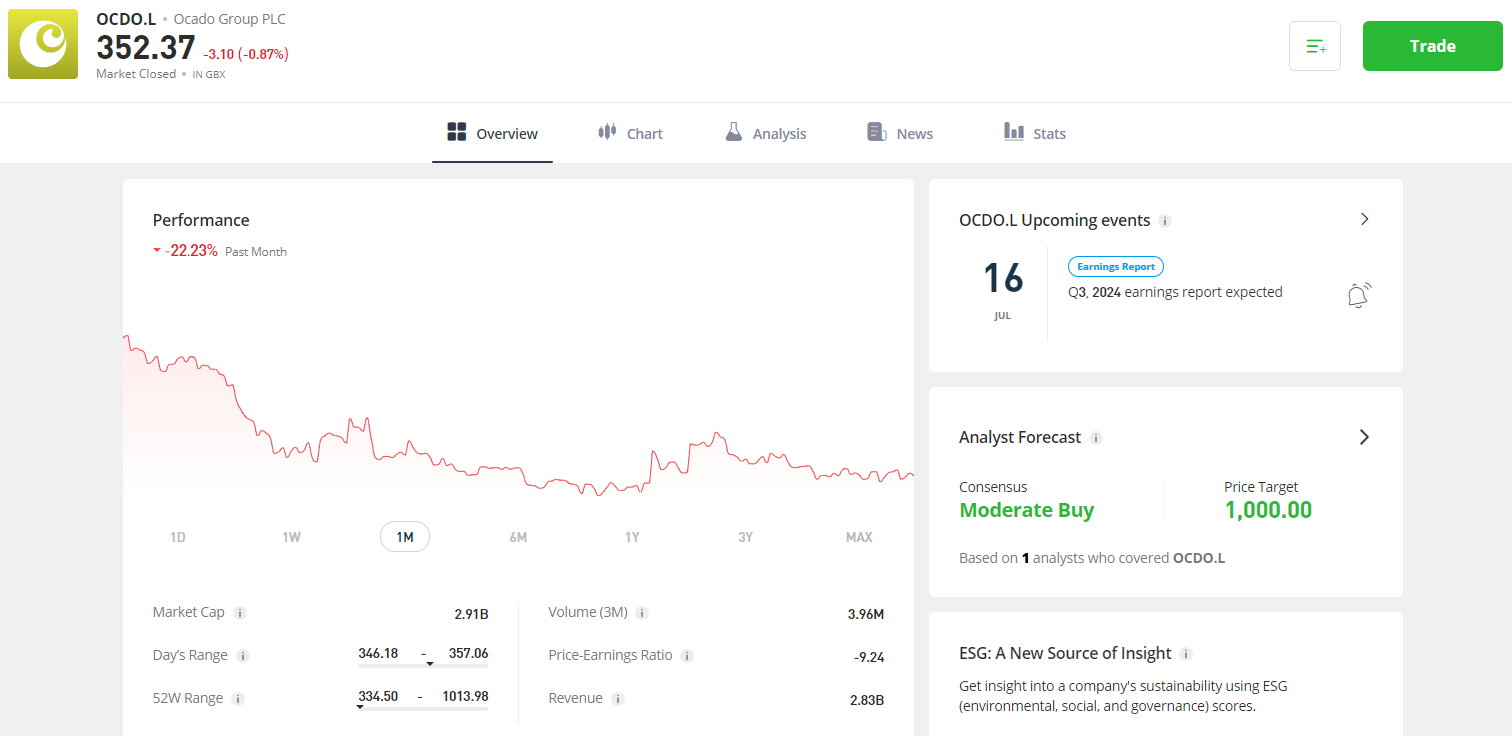Click info icon next to ESG heading
1512x736 pixels.
pos(1186,654)
